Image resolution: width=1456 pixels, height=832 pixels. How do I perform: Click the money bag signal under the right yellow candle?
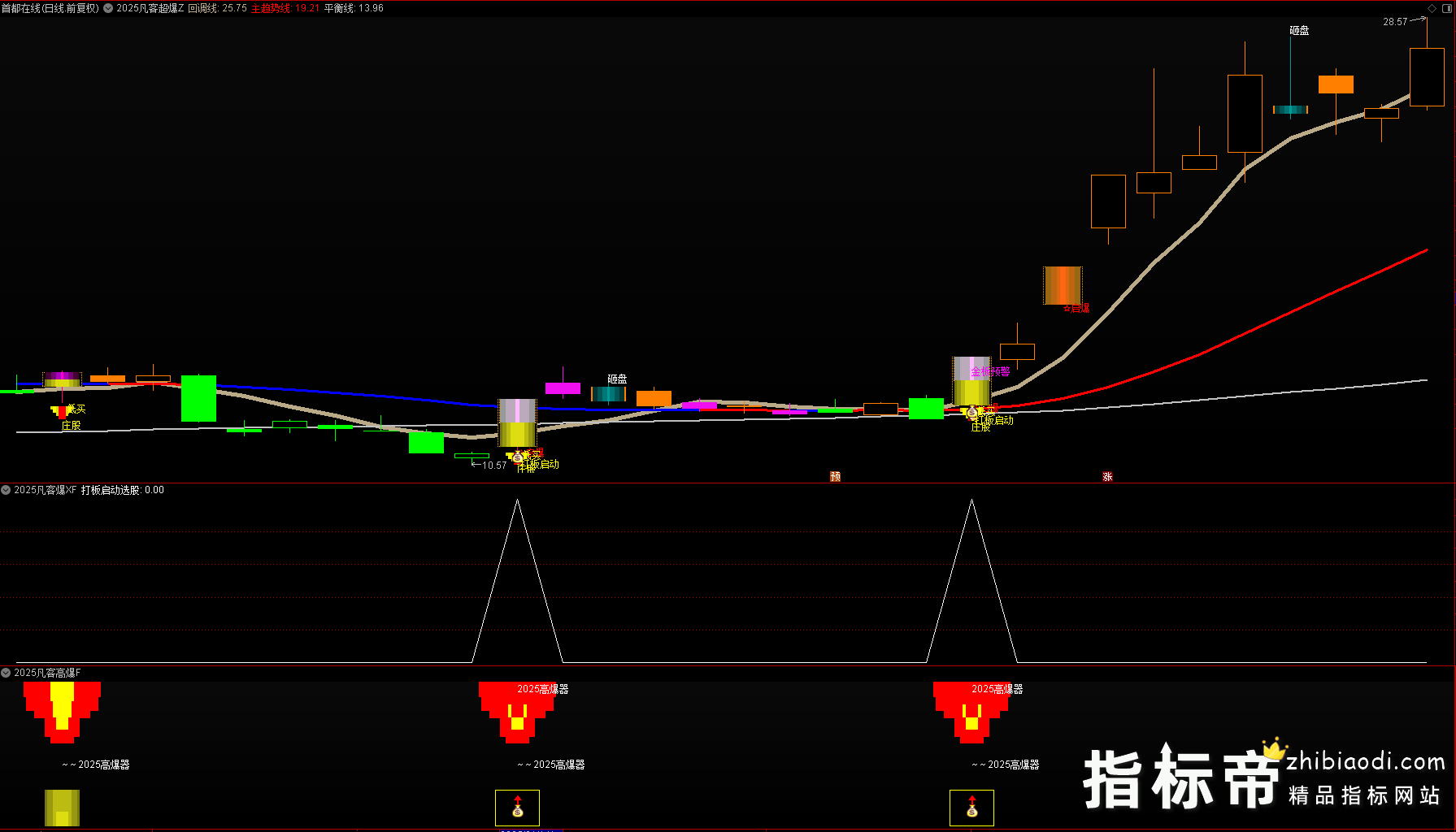click(x=972, y=413)
